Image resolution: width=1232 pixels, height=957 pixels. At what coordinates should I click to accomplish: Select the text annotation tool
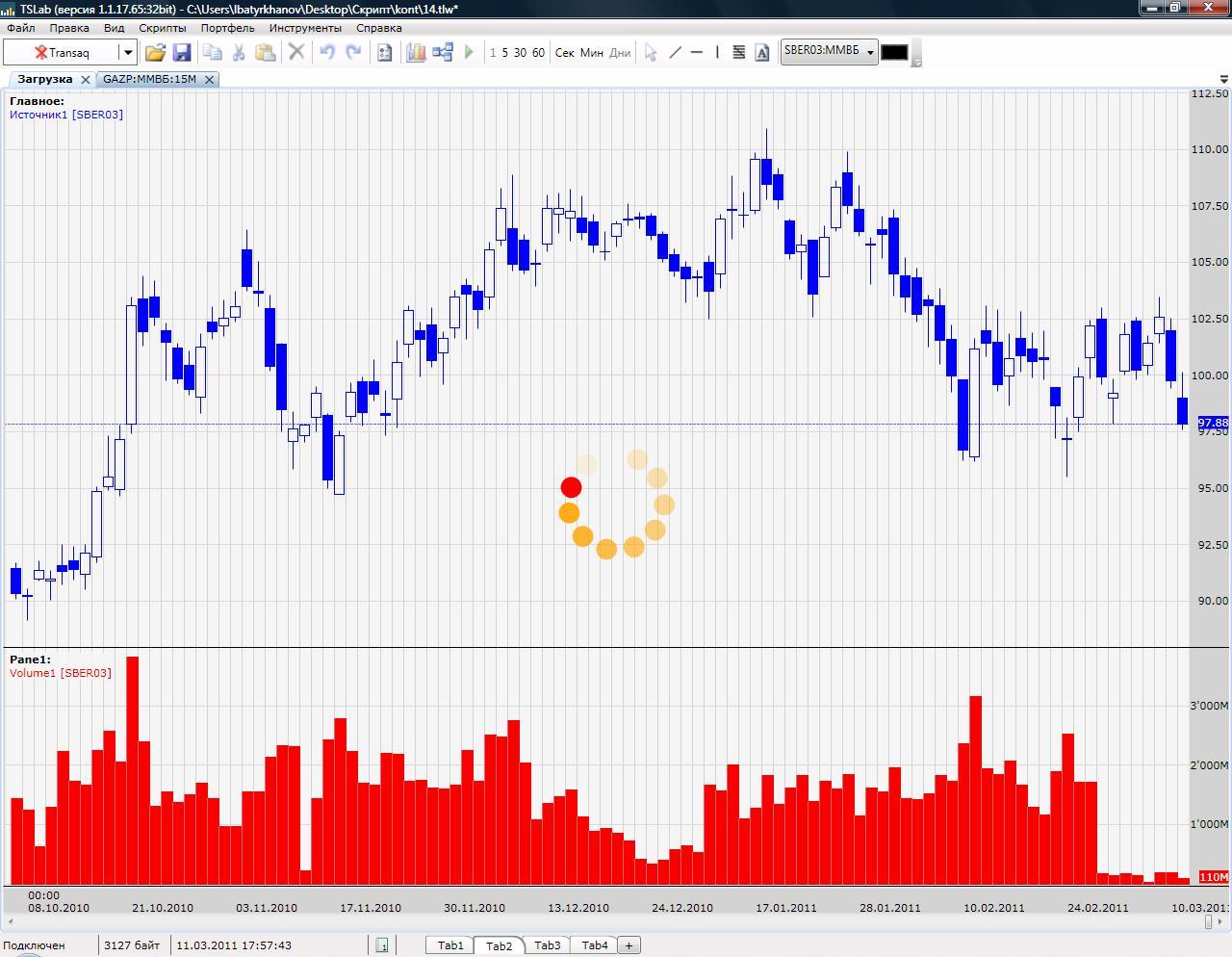[x=762, y=52]
